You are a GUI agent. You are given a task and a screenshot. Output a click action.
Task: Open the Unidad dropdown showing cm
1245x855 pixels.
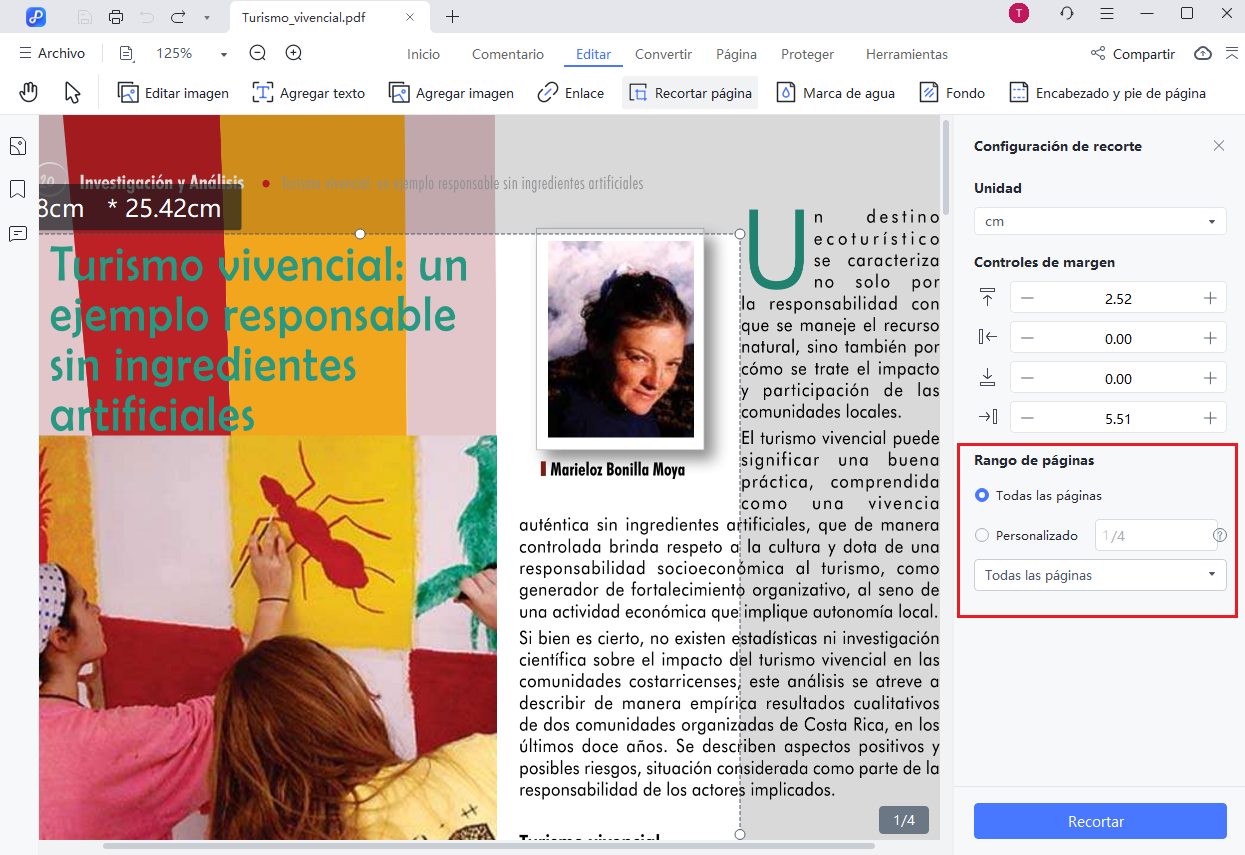point(1100,221)
